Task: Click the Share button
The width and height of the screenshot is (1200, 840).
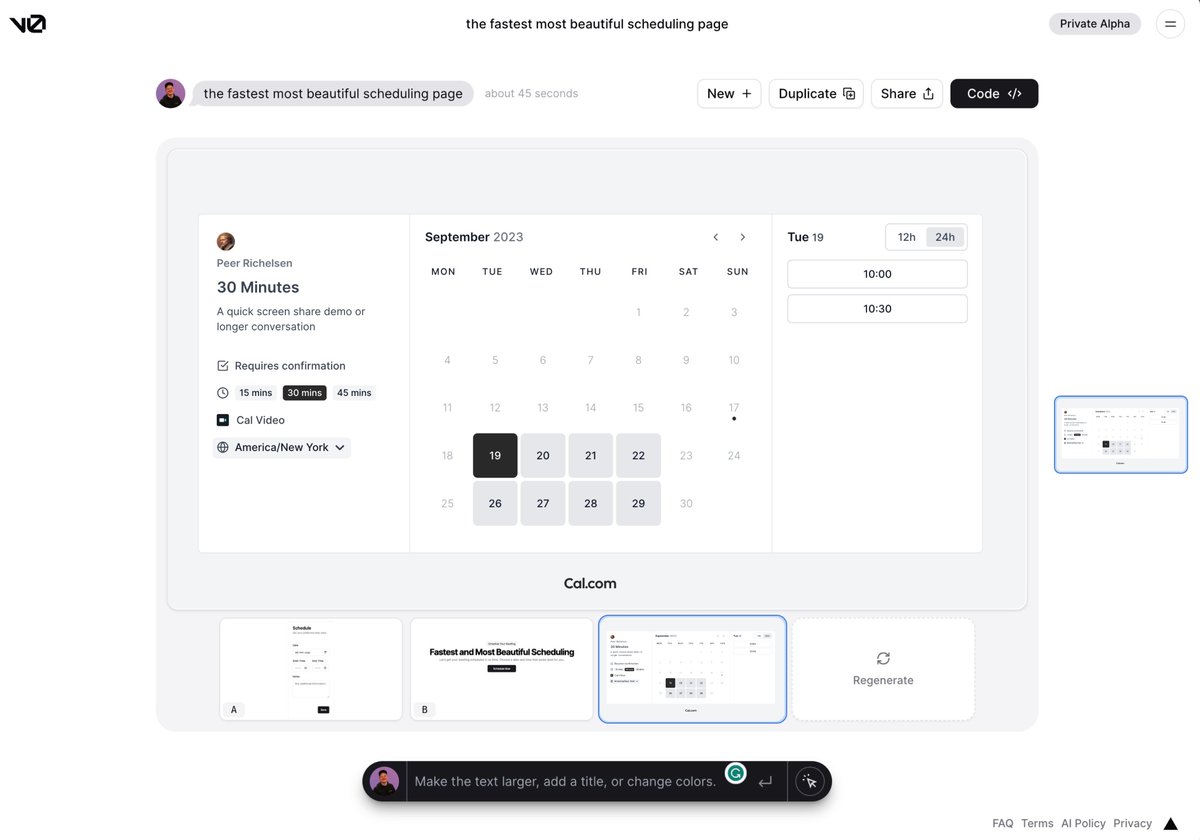Action: [907, 94]
